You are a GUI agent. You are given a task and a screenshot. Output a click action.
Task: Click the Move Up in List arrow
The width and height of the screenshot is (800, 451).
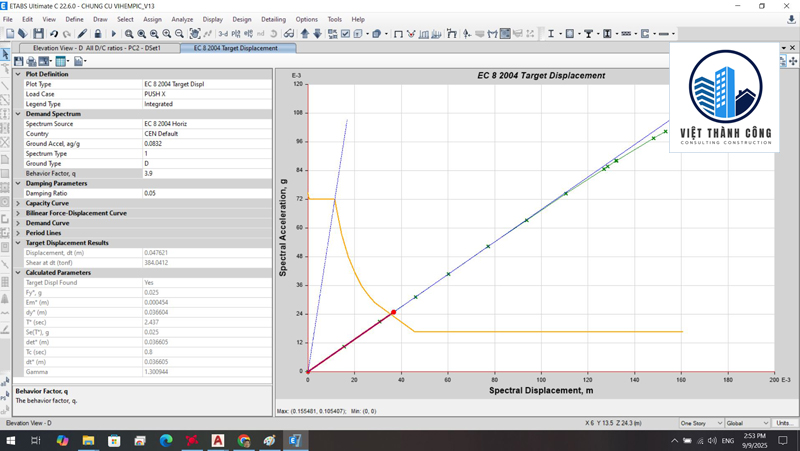[x=304, y=34]
